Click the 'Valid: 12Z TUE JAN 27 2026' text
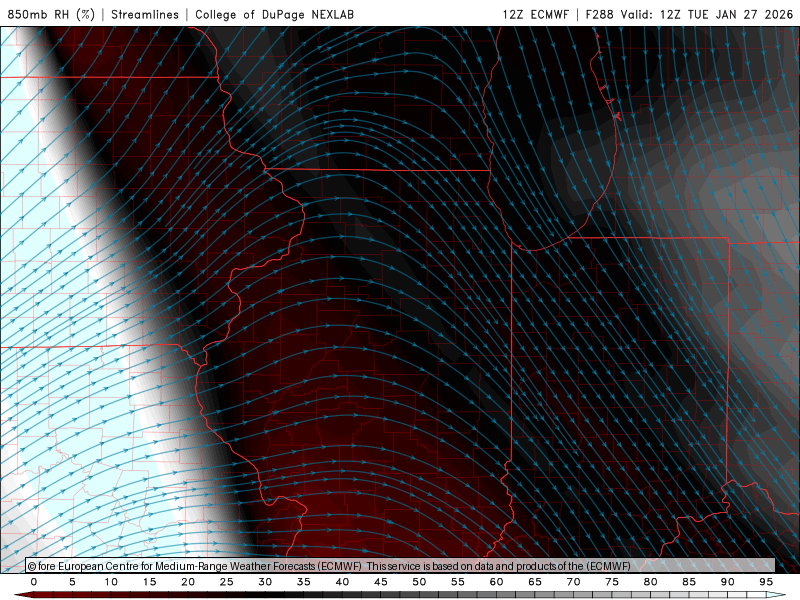The width and height of the screenshot is (800, 600). point(707,14)
